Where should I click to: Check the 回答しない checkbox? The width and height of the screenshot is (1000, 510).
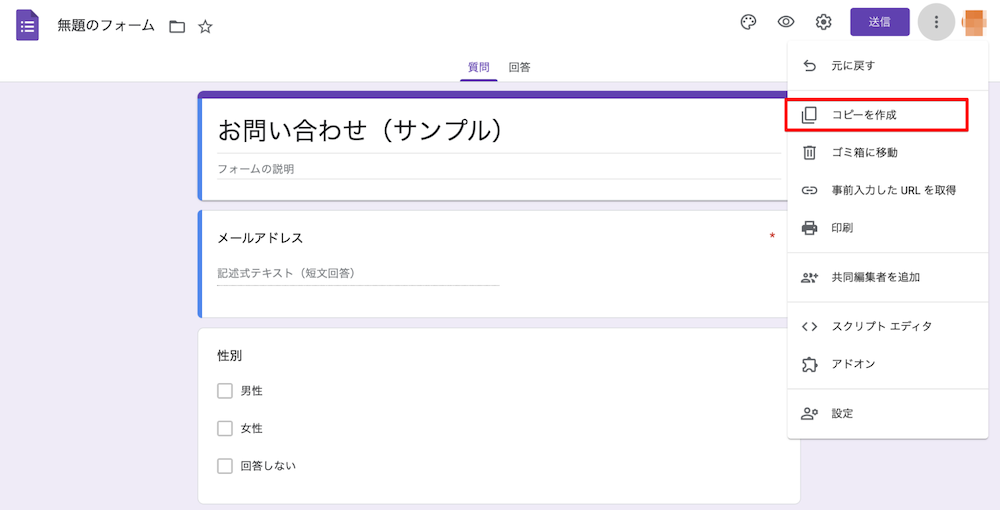pos(224,466)
